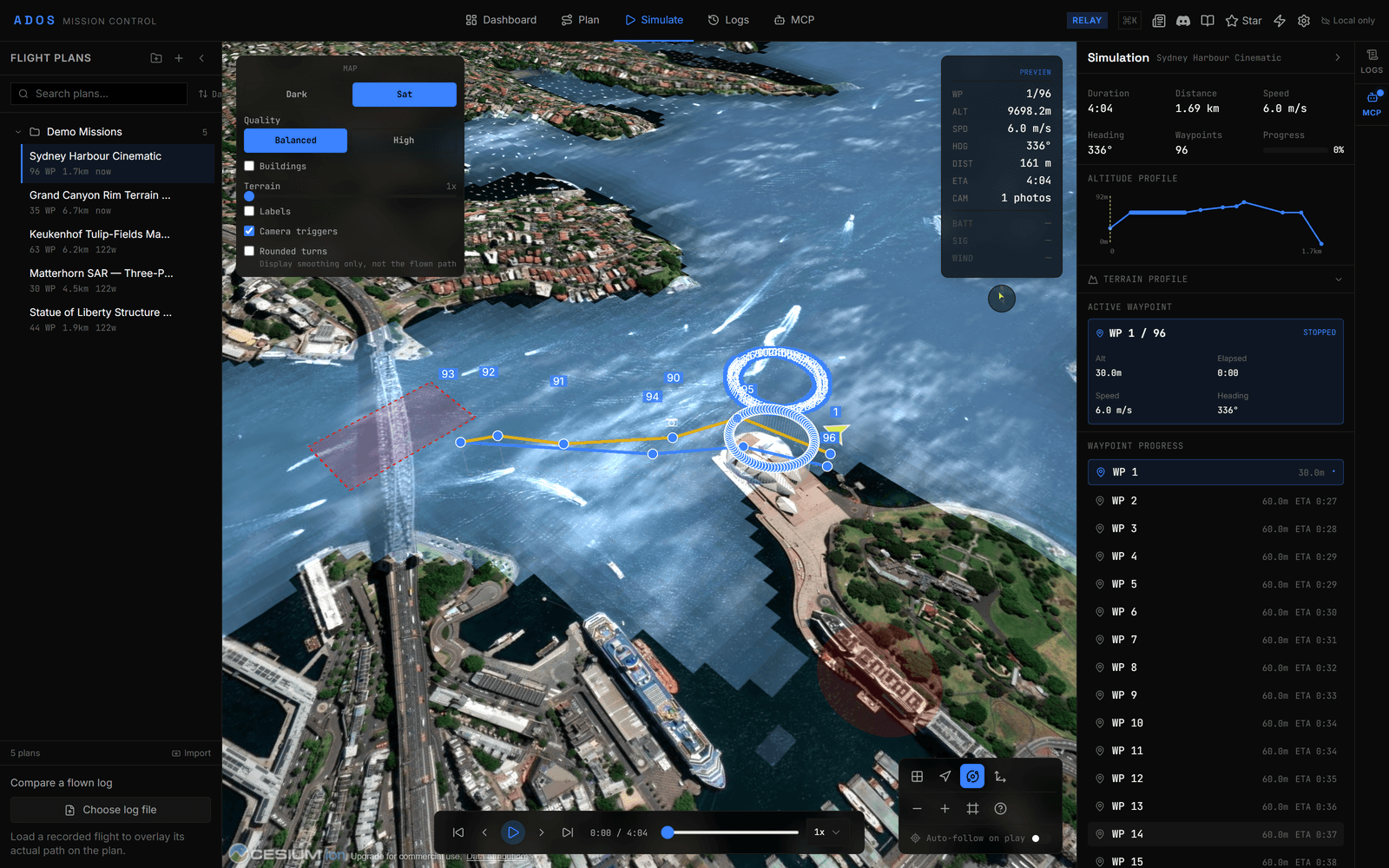Uncheck Camera triggers
Viewport: 1389px width, 868px height.
pyautogui.click(x=249, y=231)
